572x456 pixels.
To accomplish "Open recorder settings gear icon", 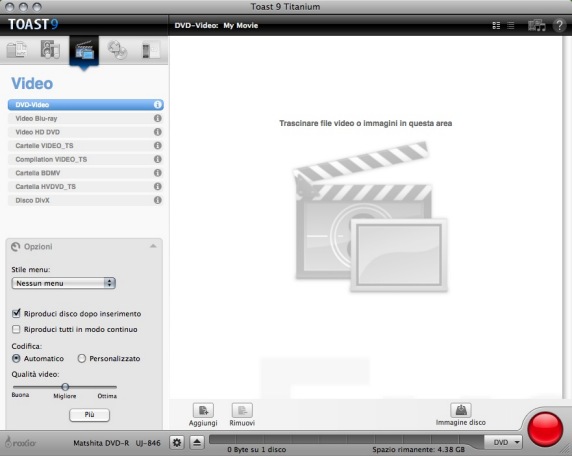I will click(x=177, y=443).
